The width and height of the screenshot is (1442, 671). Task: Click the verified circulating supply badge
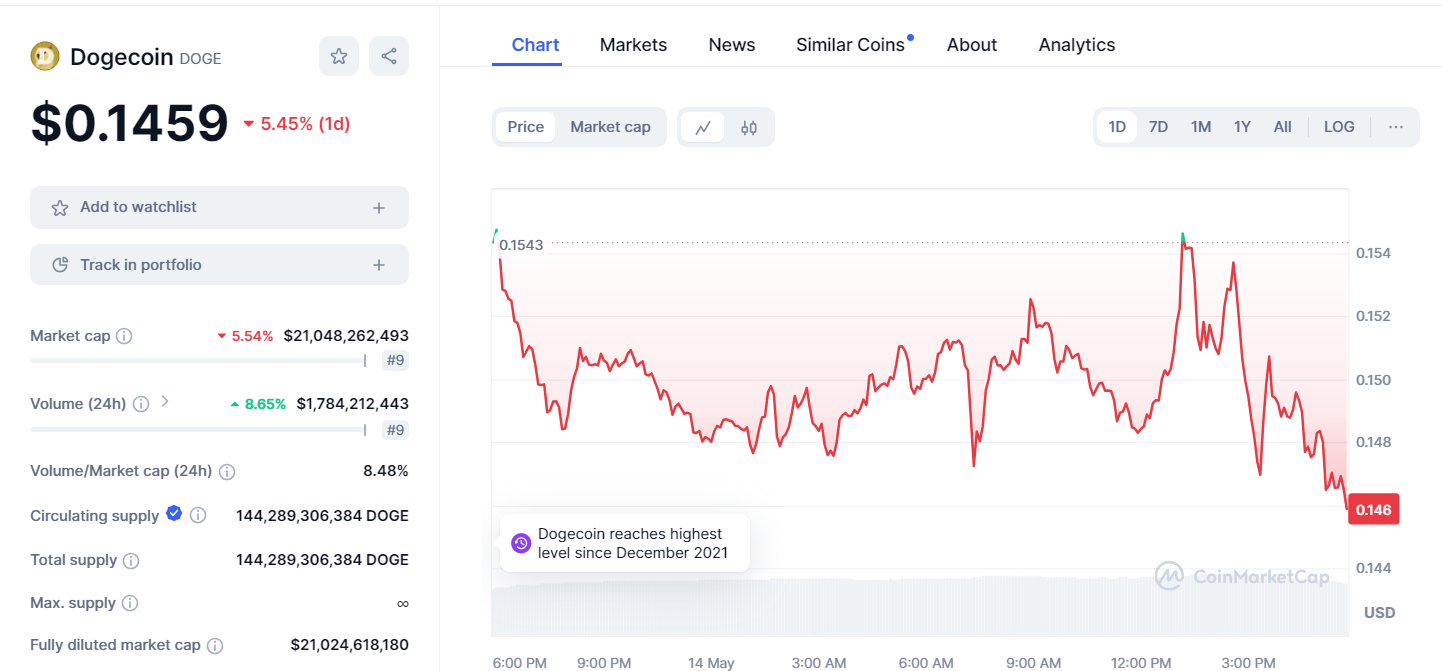pyautogui.click(x=174, y=514)
